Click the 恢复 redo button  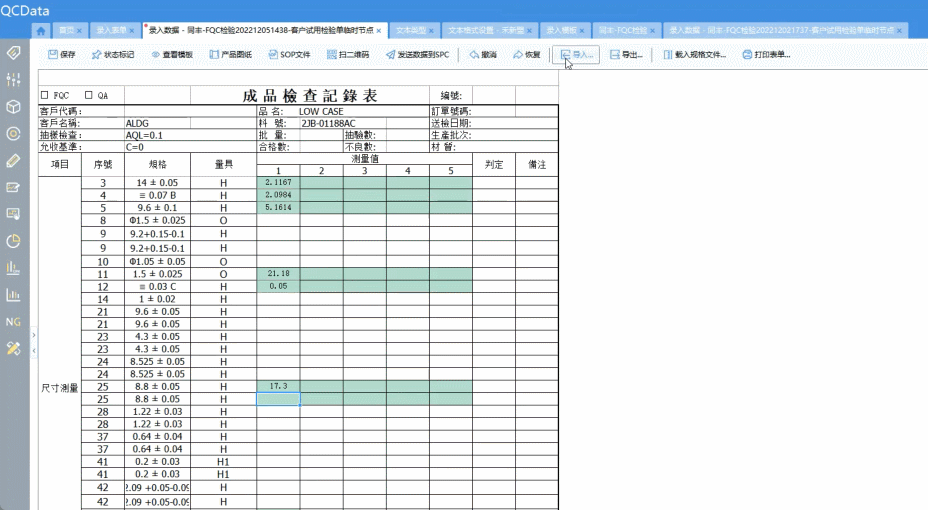[526, 55]
